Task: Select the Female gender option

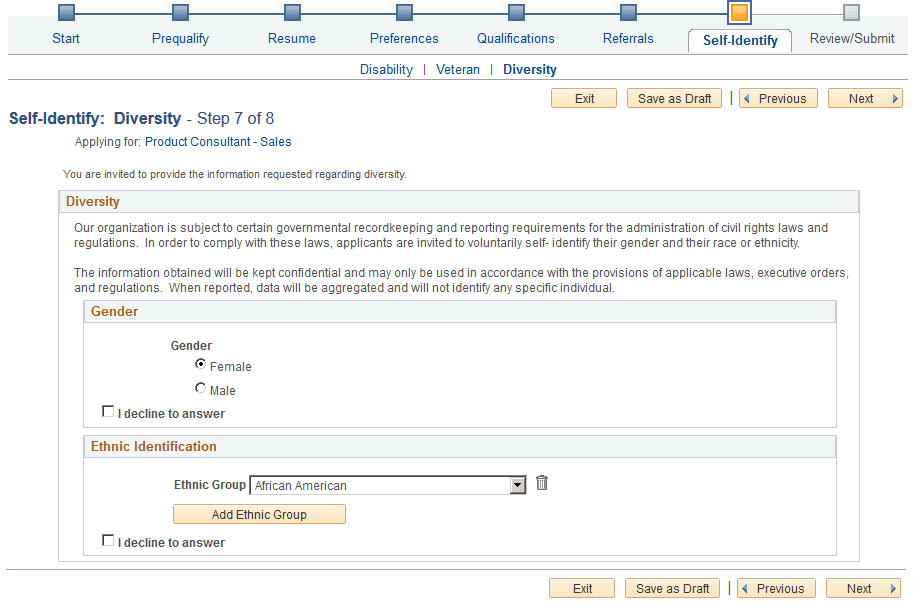Action: coord(200,364)
